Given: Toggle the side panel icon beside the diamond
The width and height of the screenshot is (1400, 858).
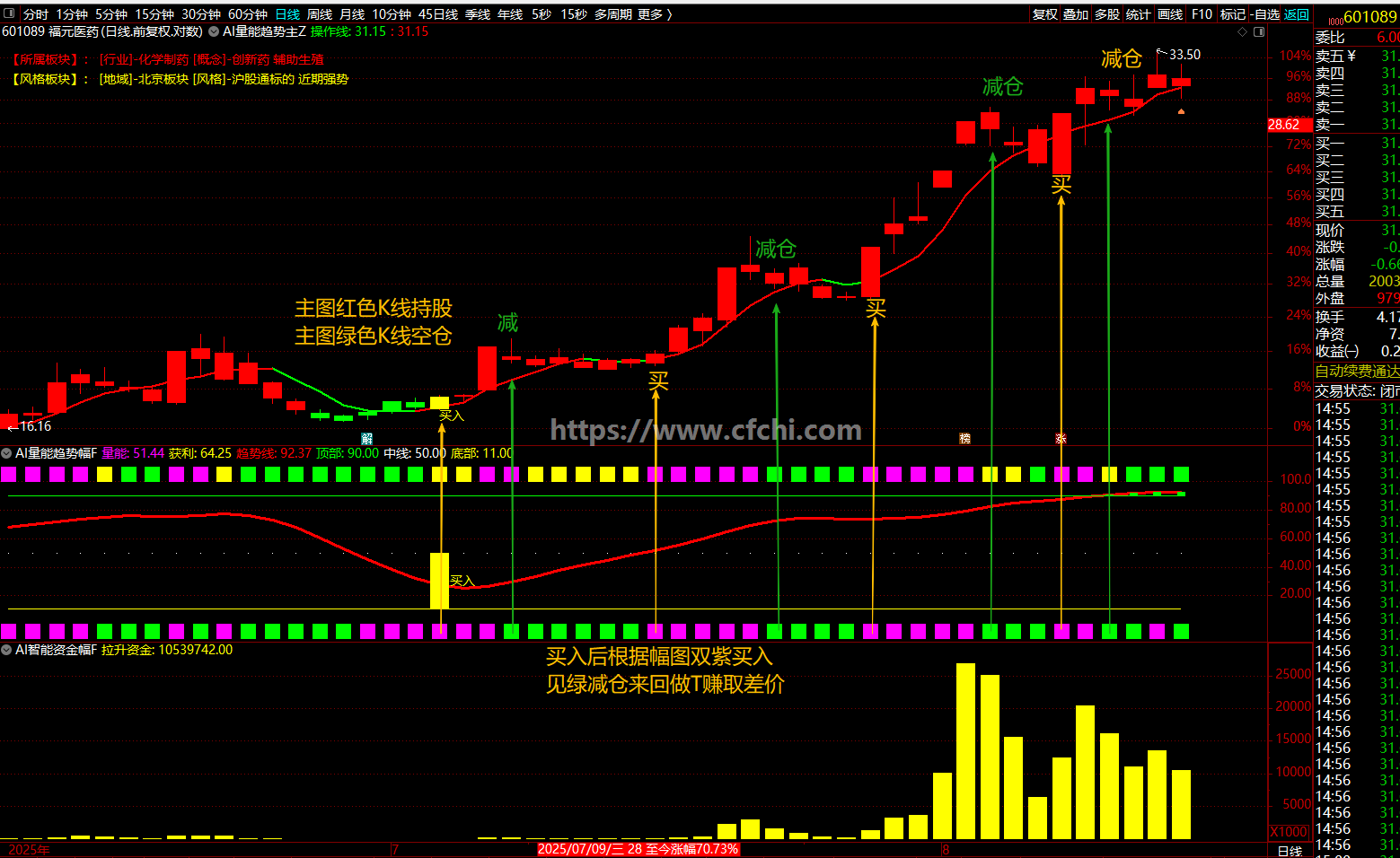Looking at the screenshot, I should coord(1259,31).
